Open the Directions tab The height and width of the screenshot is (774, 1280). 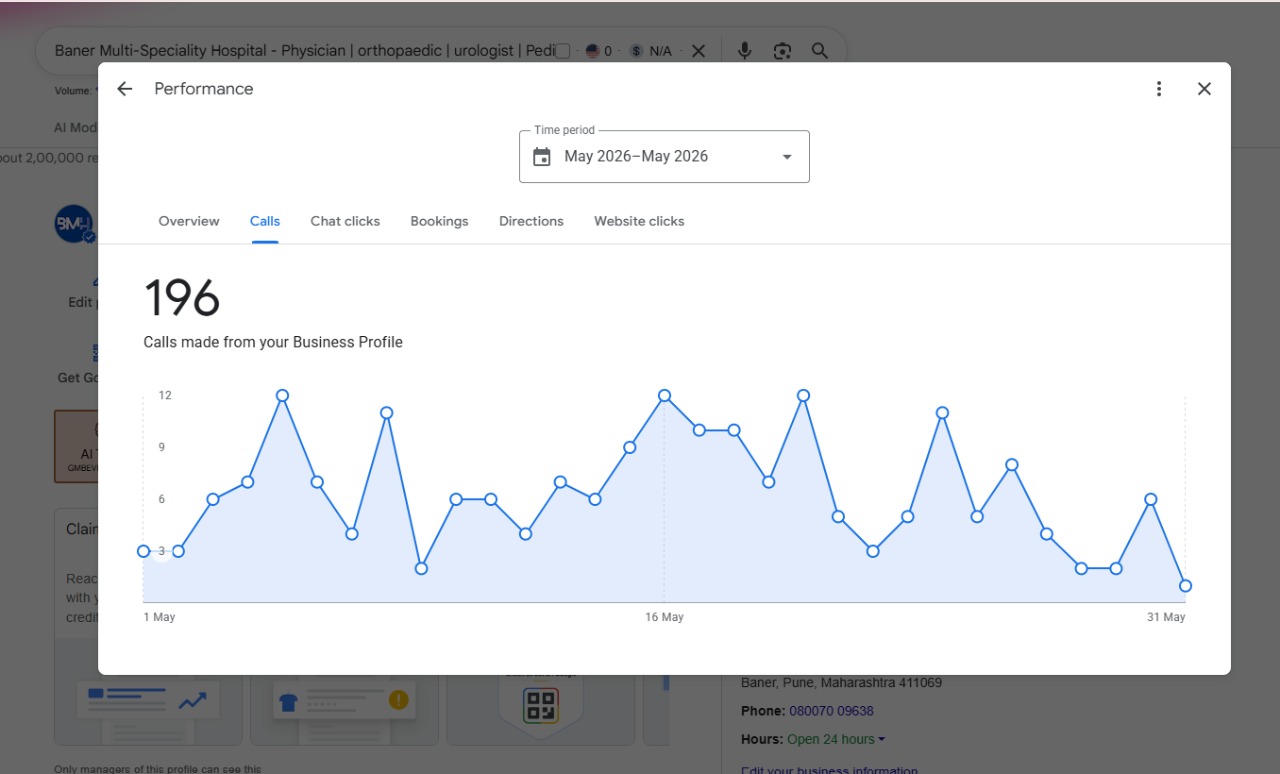pos(531,221)
